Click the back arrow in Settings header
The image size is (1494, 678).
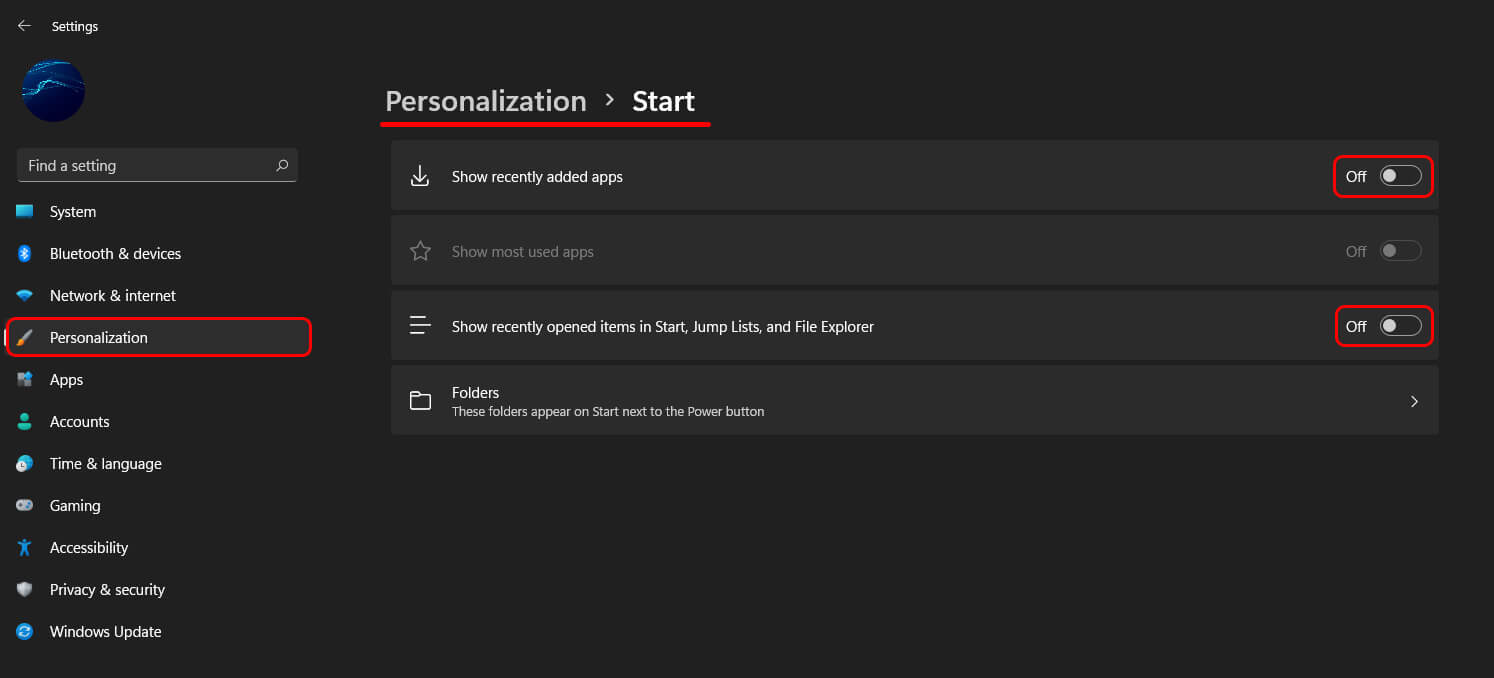(24, 26)
